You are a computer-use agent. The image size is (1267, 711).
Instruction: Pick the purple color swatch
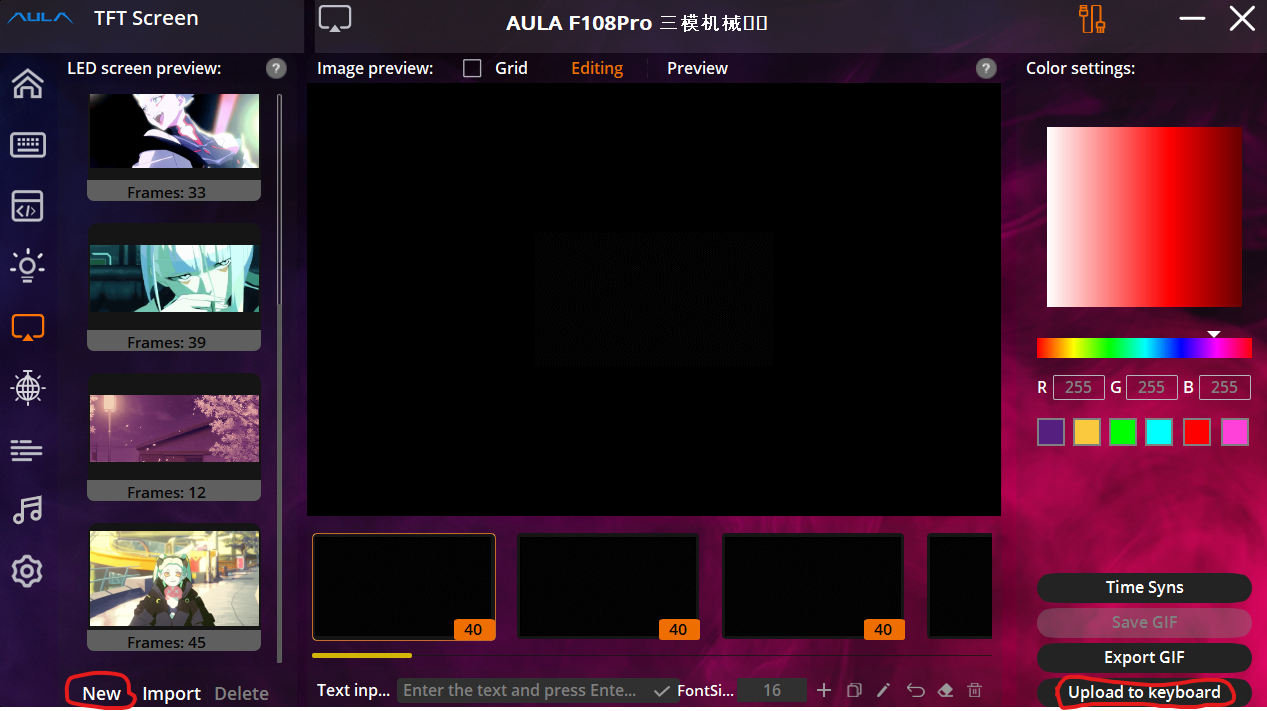tap(1051, 432)
